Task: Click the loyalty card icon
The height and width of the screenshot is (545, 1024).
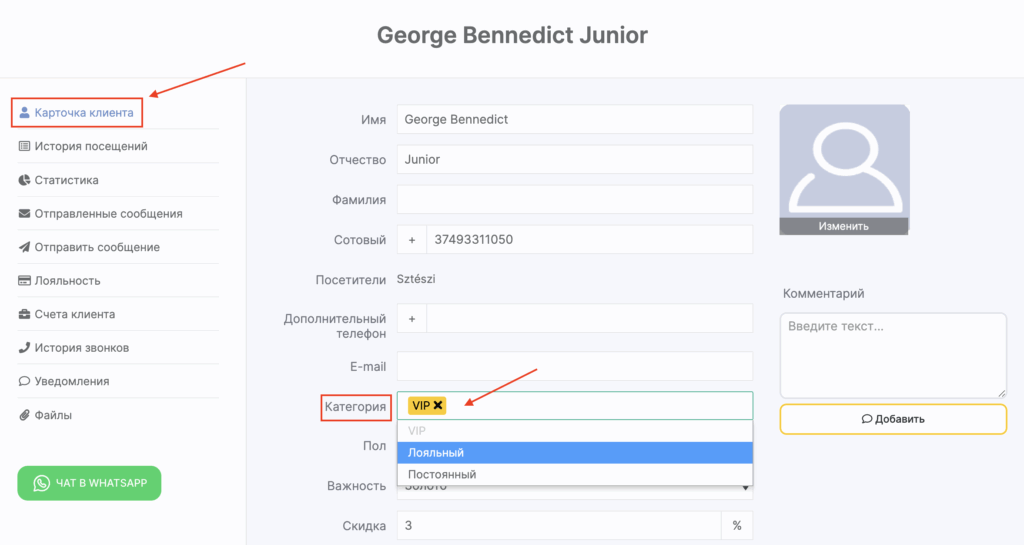Action: [25, 281]
